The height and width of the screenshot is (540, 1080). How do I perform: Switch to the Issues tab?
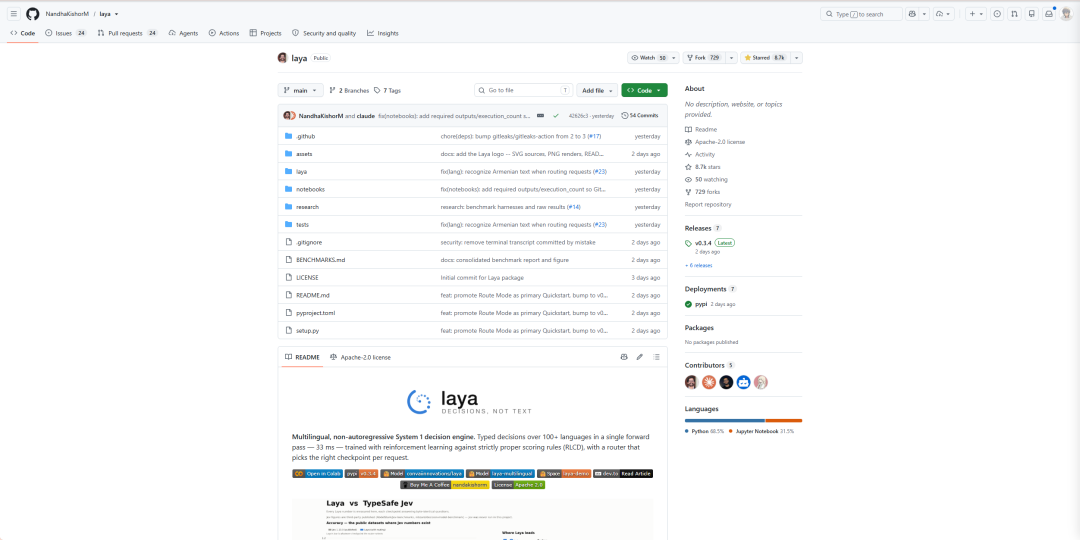click(x=65, y=33)
